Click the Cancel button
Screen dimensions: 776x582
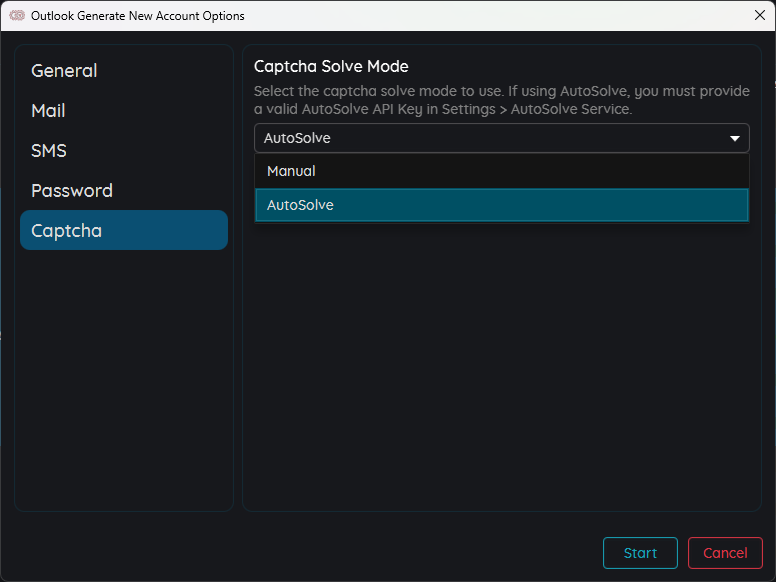pyautogui.click(x=725, y=553)
